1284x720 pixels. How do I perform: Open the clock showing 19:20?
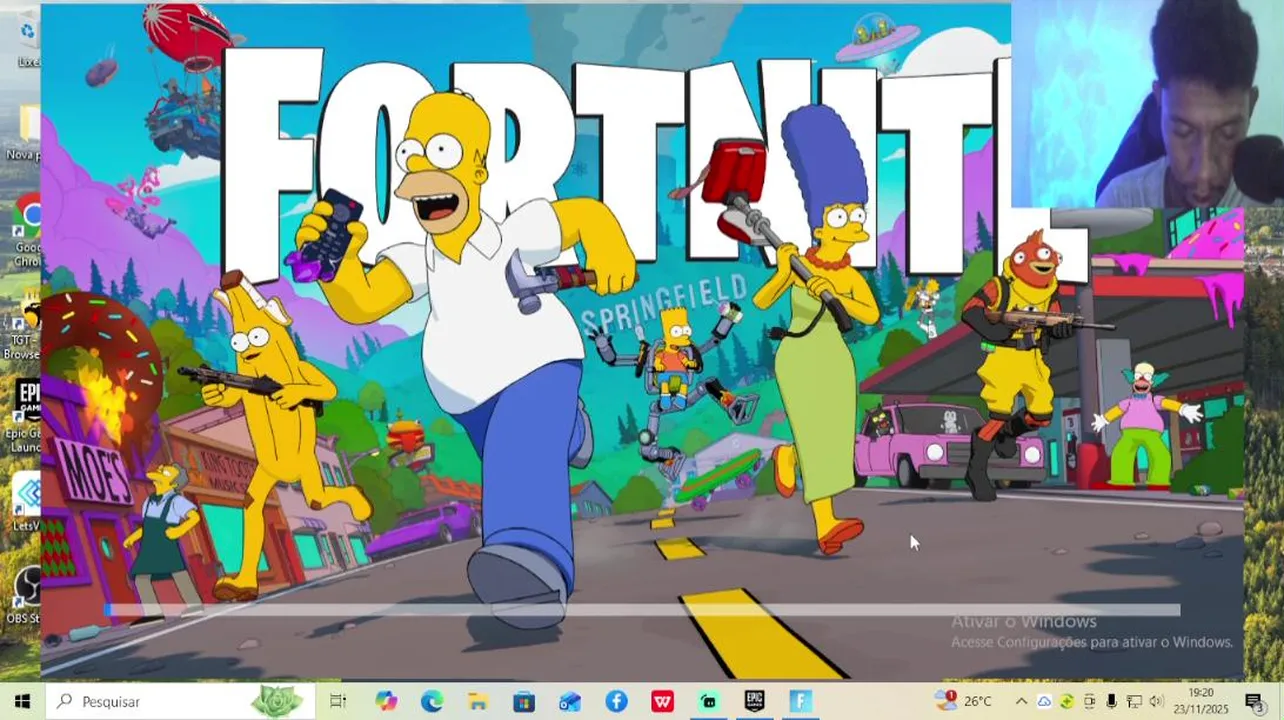(x=1202, y=701)
